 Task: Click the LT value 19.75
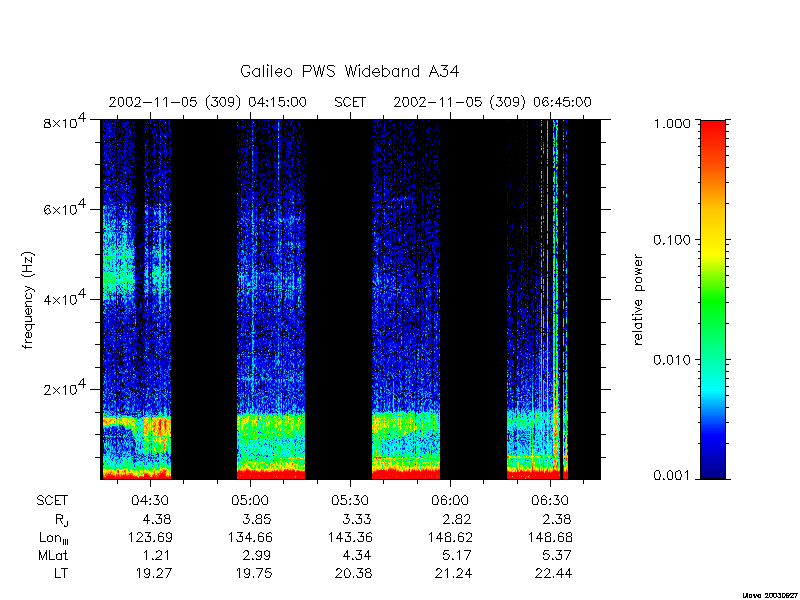[254, 573]
